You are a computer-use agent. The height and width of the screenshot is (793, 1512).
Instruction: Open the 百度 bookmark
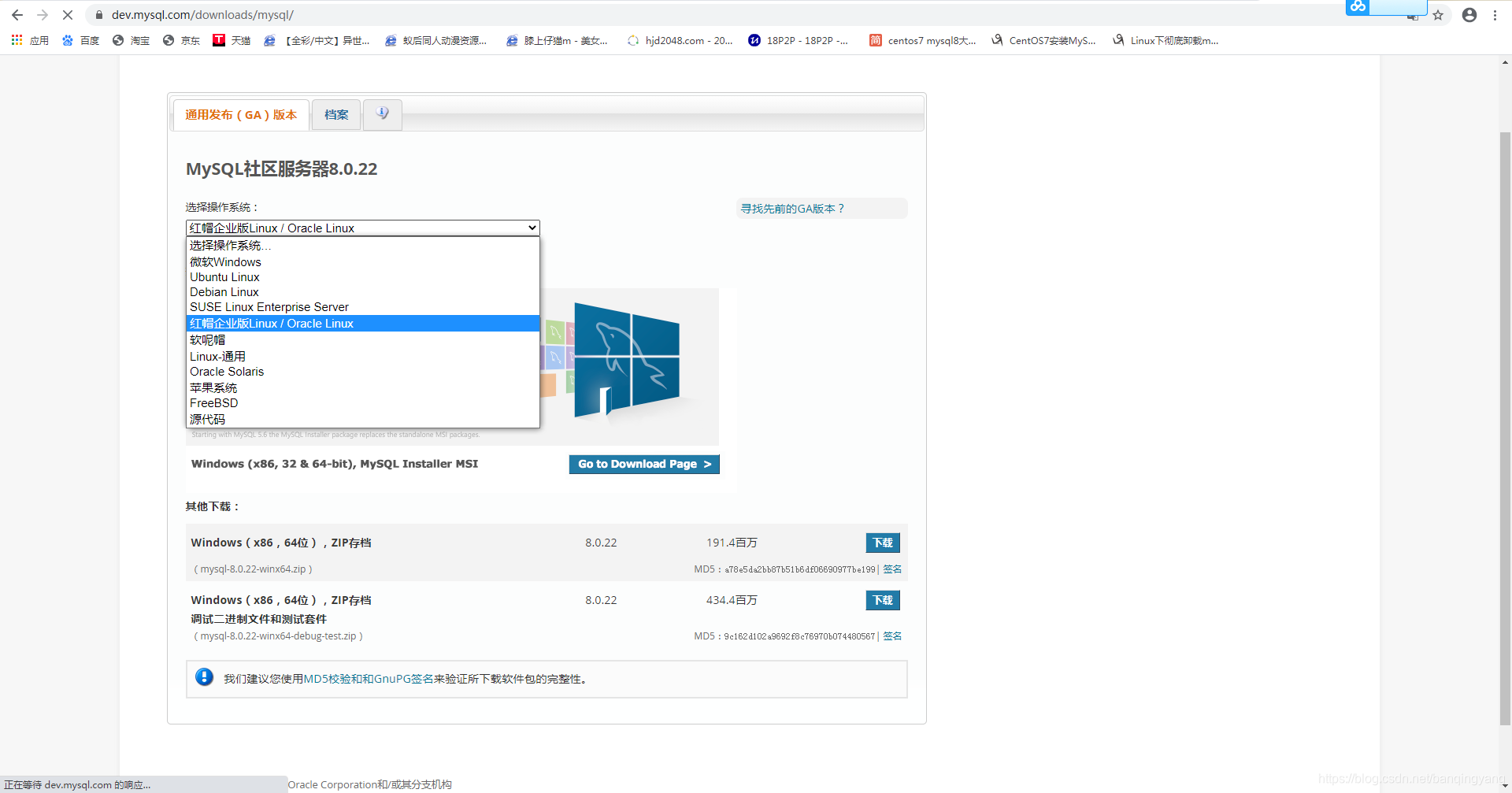pyautogui.click(x=80, y=40)
